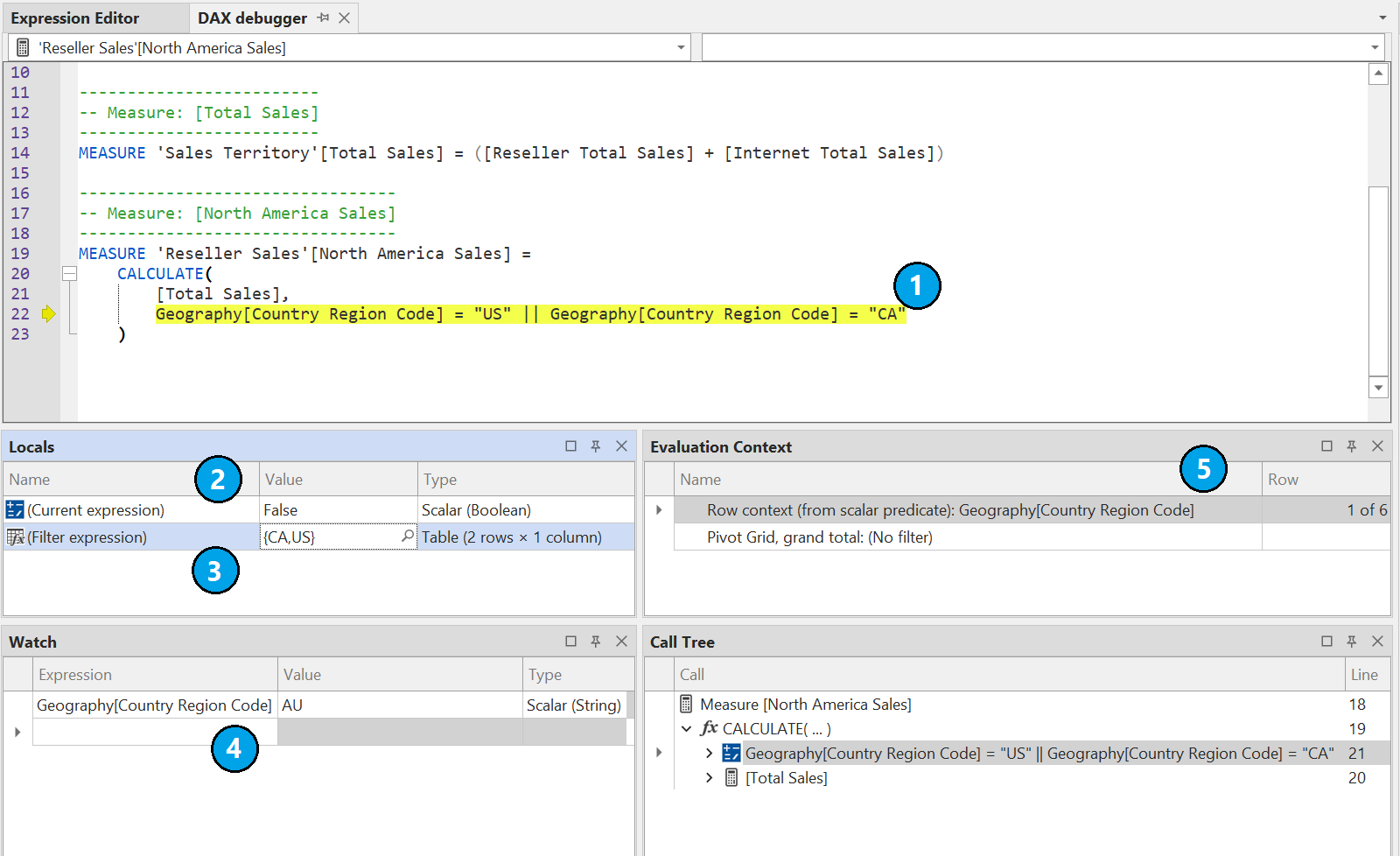The height and width of the screenshot is (856, 1400).
Task: Click the maximize button on the Call Tree panel
Action: 1328,641
